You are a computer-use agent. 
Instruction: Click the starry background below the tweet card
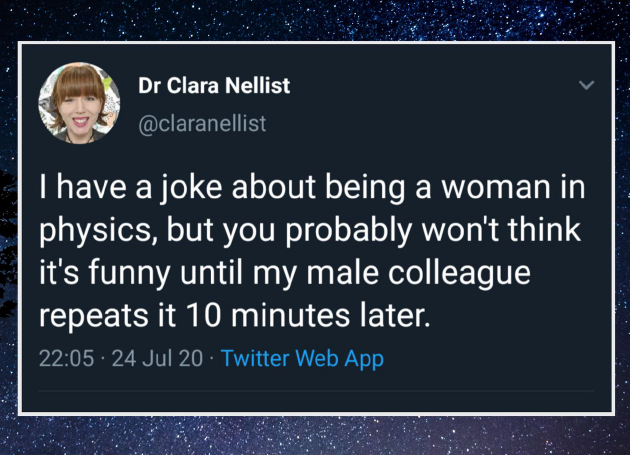coord(315,435)
